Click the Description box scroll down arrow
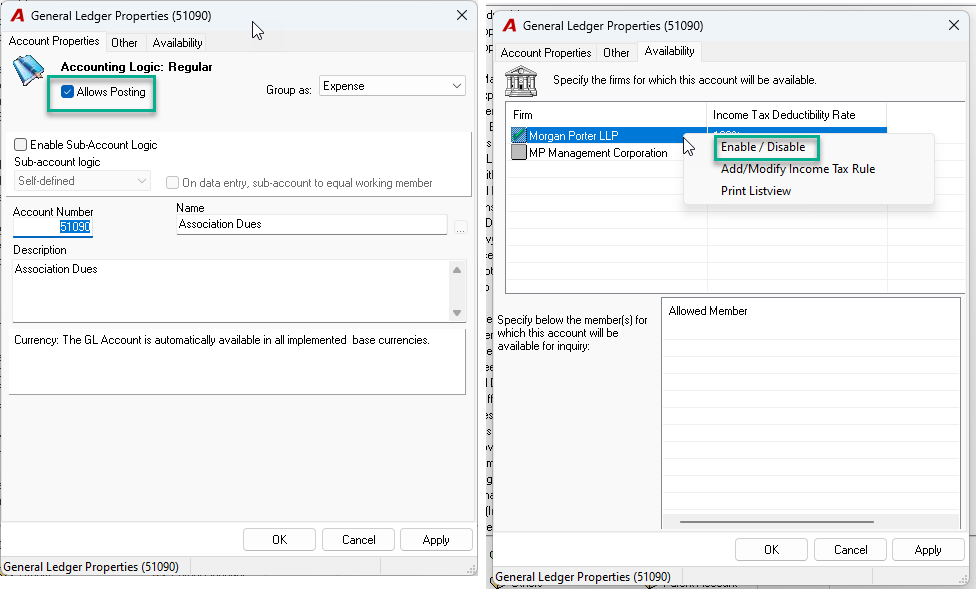The width and height of the screenshot is (976, 589). pyautogui.click(x=457, y=313)
